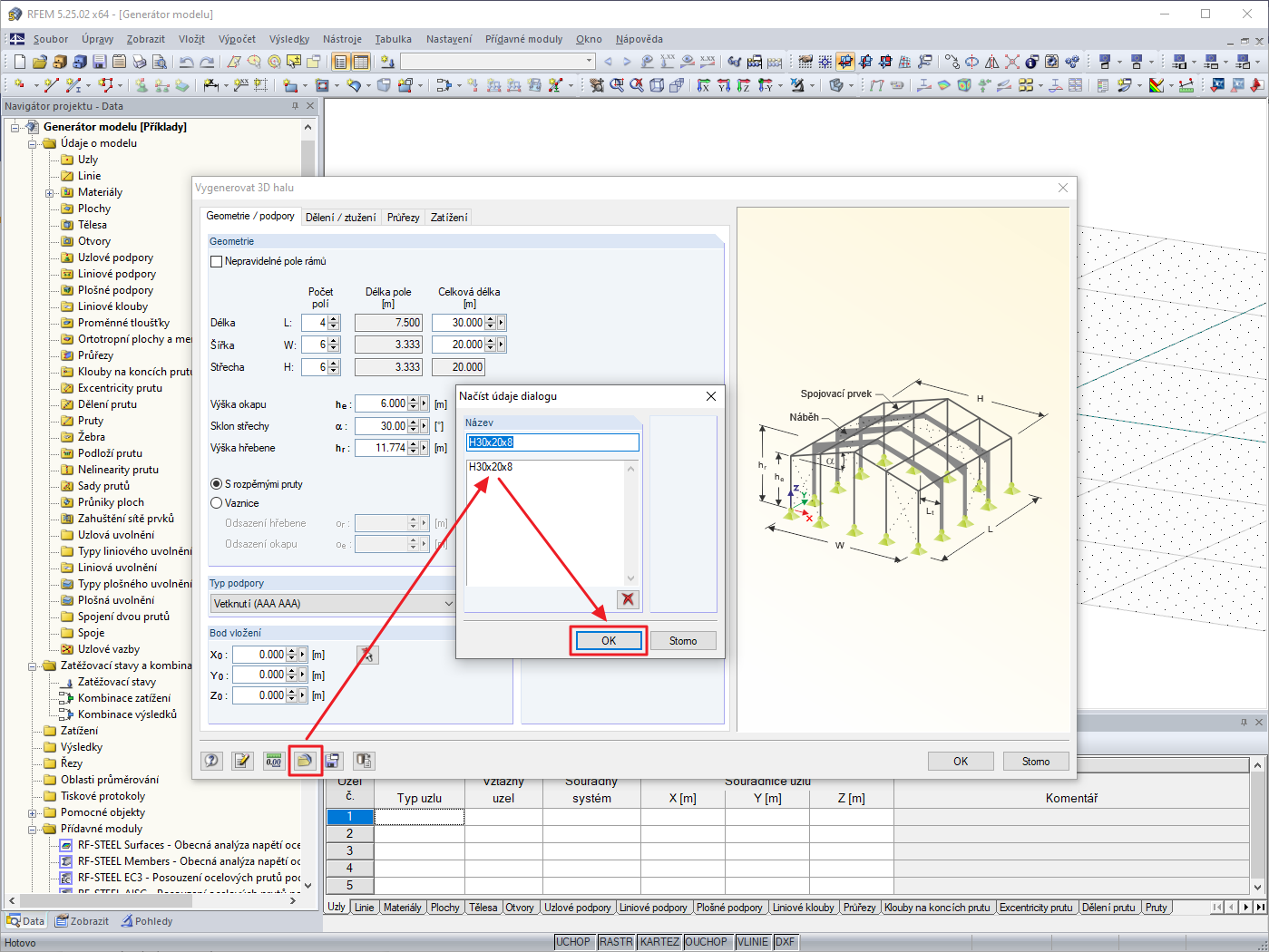Toggle VLINIE guidelines in status bar
Screen dimensions: 1269x952
tap(753, 942)
